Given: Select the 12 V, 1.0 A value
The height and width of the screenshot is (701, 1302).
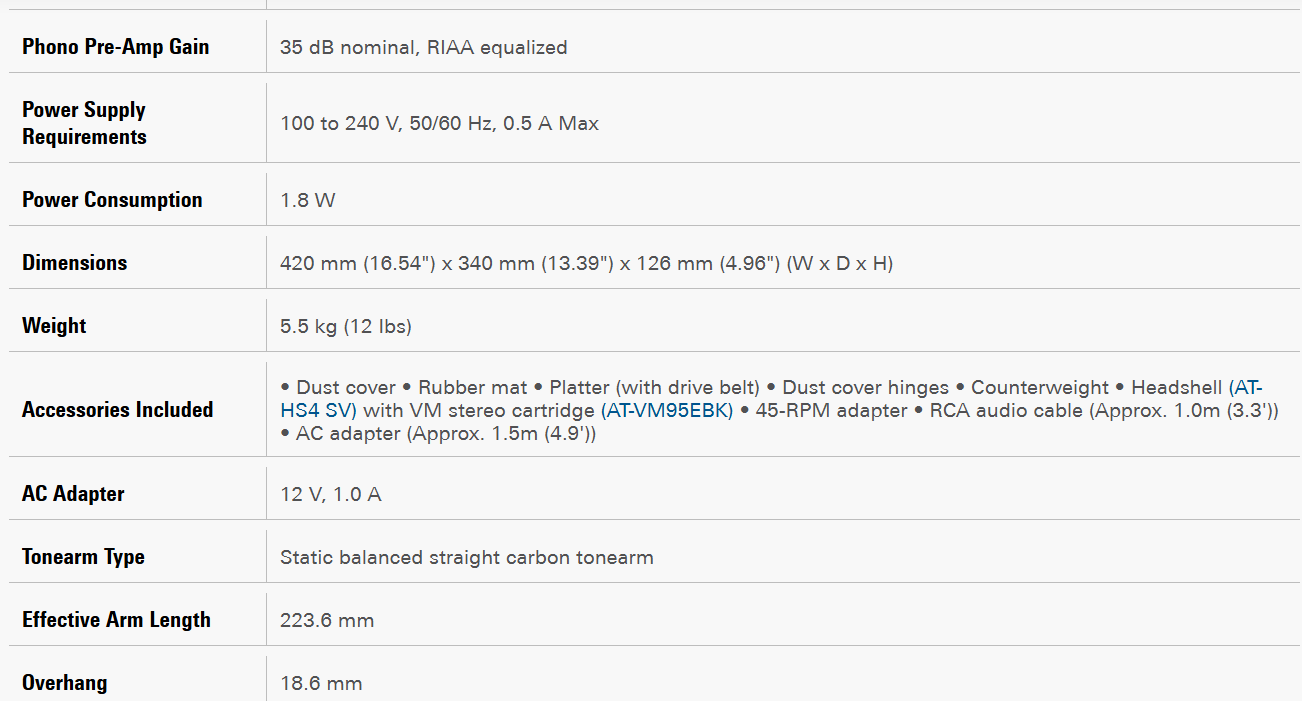Looking at the screenshot, I should pyautogui.click(x=330, y=494).
